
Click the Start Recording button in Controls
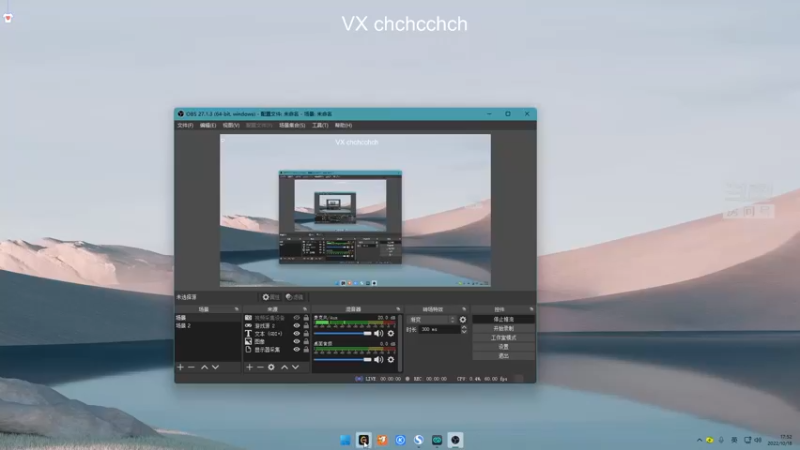point(504,329)
